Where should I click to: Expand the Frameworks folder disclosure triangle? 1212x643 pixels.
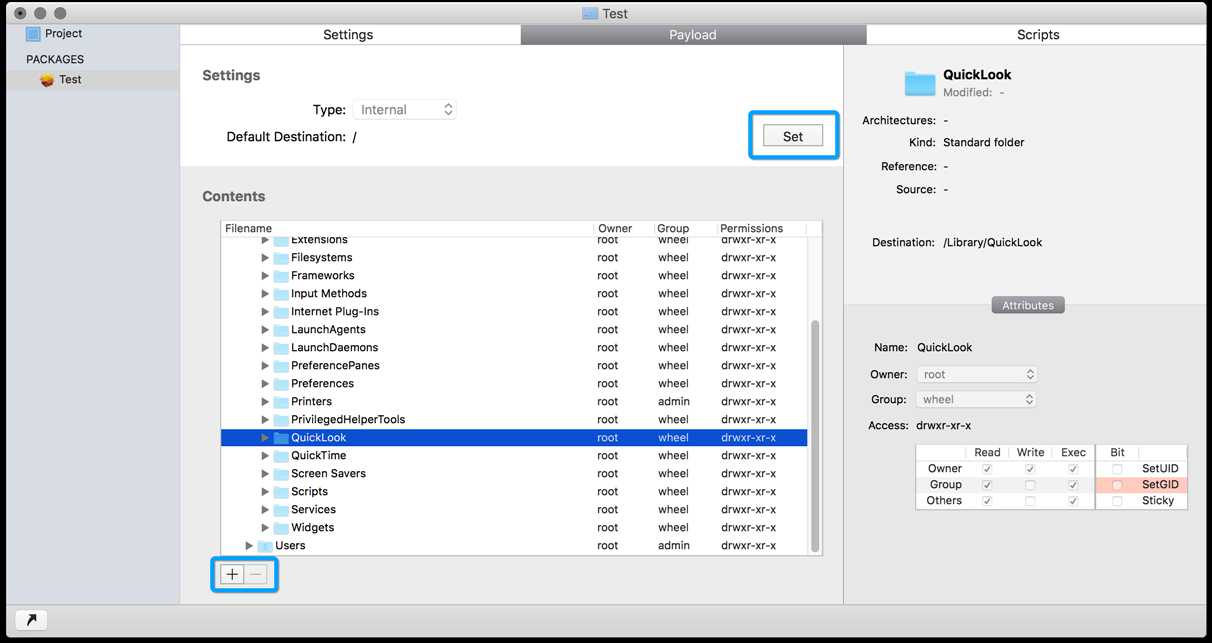pyautogui.click(x=265, y=276)
